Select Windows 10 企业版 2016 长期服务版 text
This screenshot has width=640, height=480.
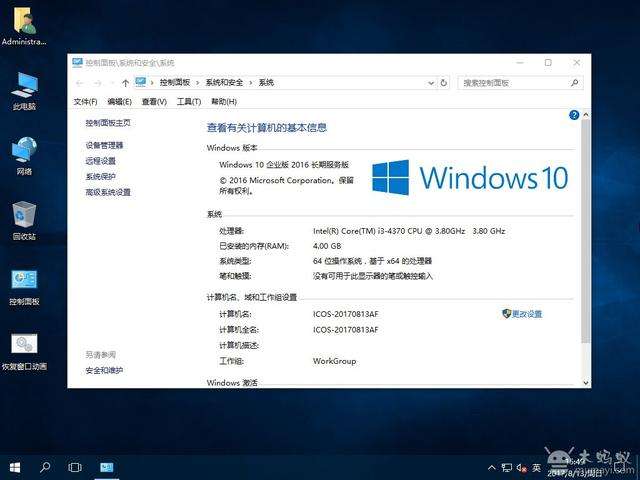tap(284, 165)
